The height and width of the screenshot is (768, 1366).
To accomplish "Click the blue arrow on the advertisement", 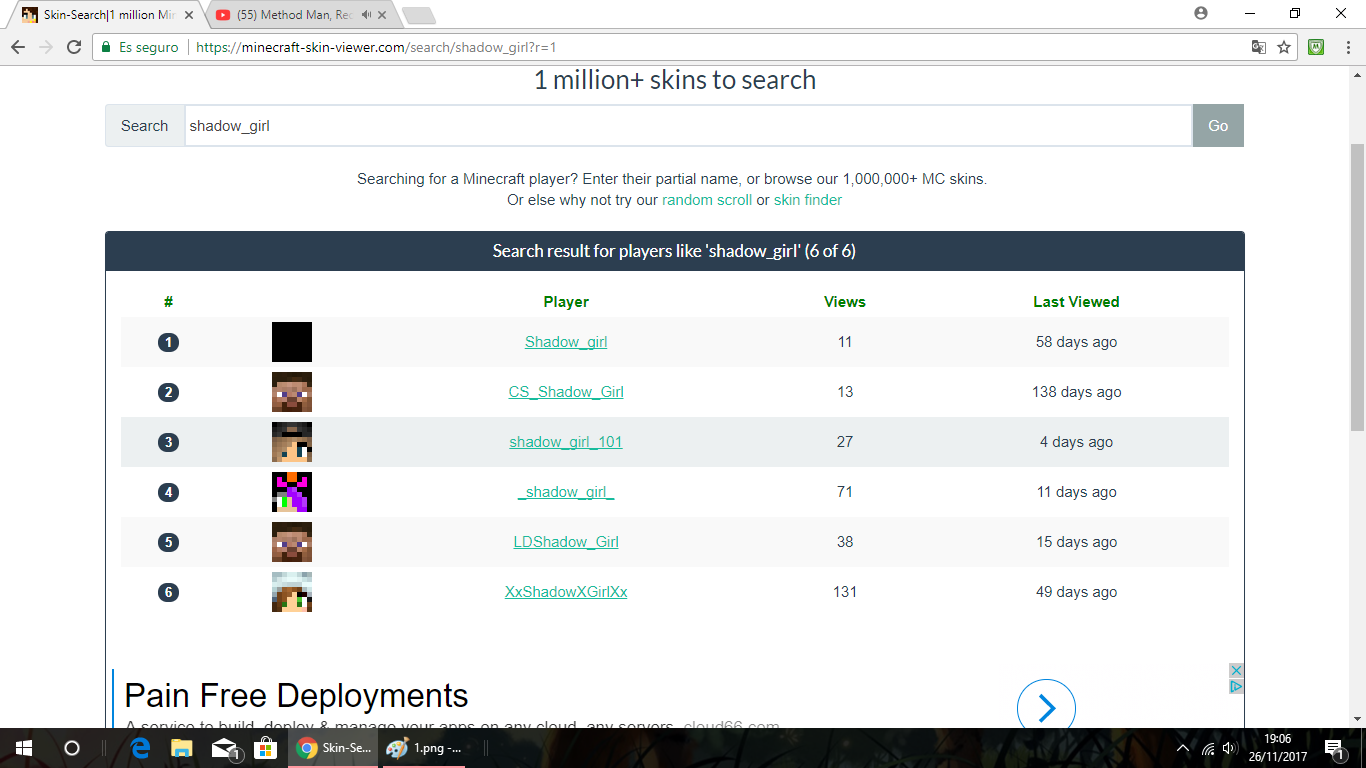I will [1046, 708].
